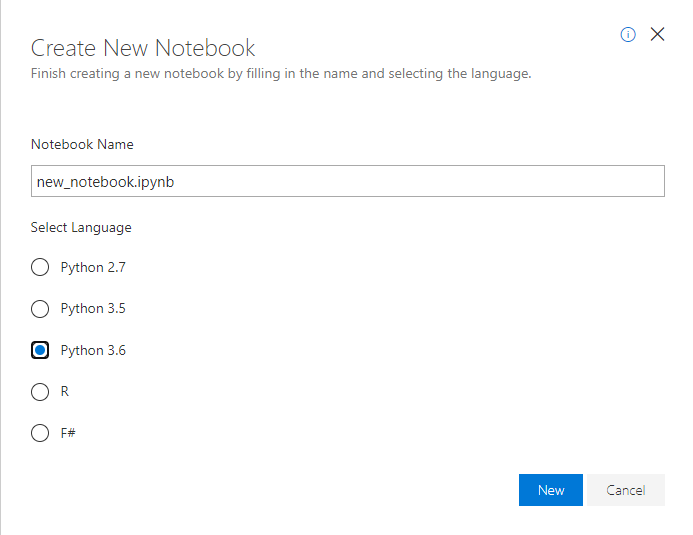Close the Create New Notebook dialog

[x=657, y=34]
